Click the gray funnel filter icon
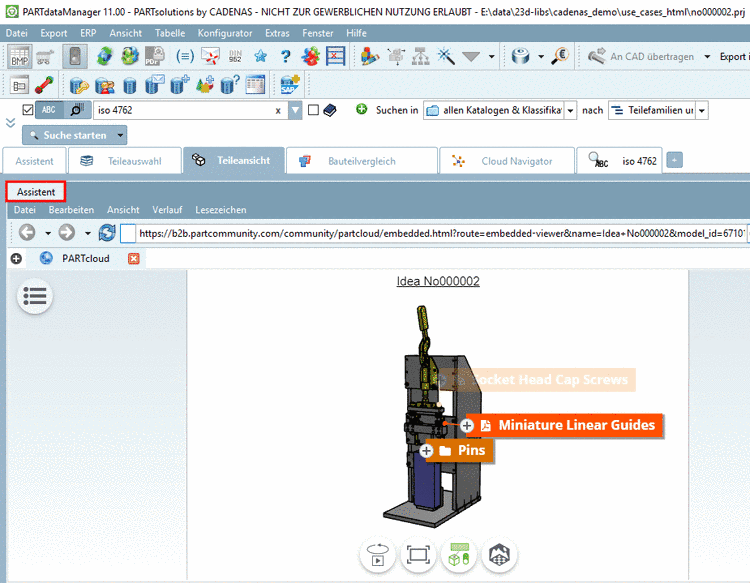The height and width of the screenshot is (583, 750). pyautogui.click(x=471, y=57)
